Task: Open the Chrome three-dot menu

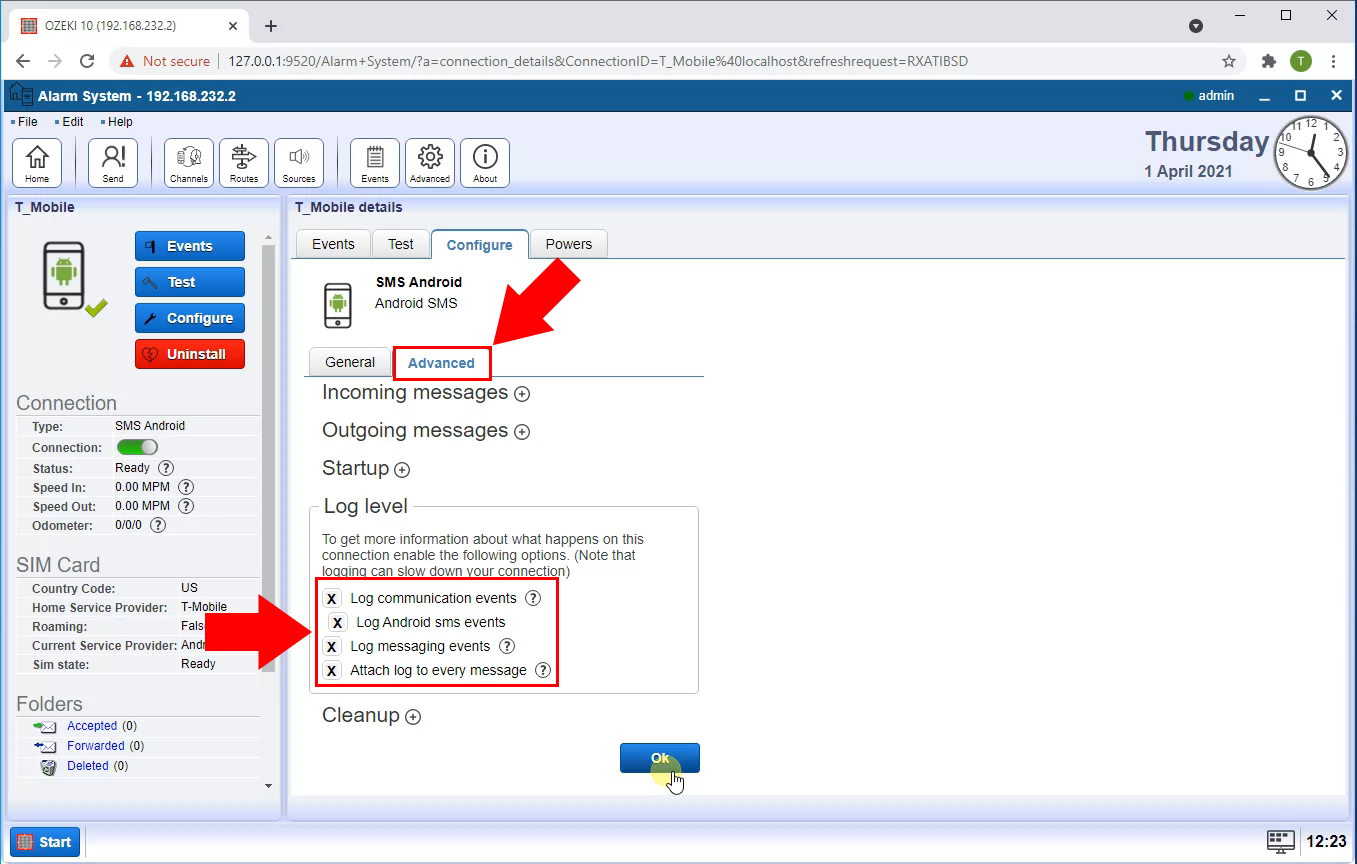Action: pyautogui.click(x=1334, y=61)
